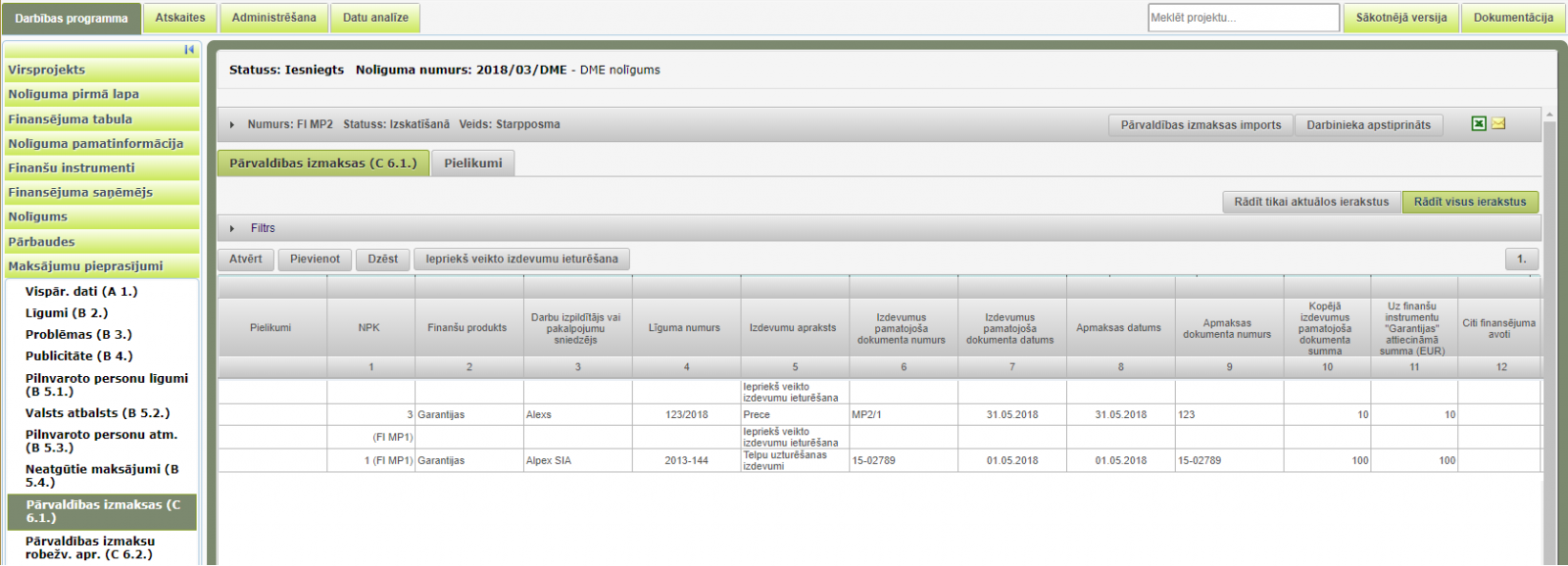Export the table via the Excel icon
The image size is (1568, 566).
pos(1479,123)
